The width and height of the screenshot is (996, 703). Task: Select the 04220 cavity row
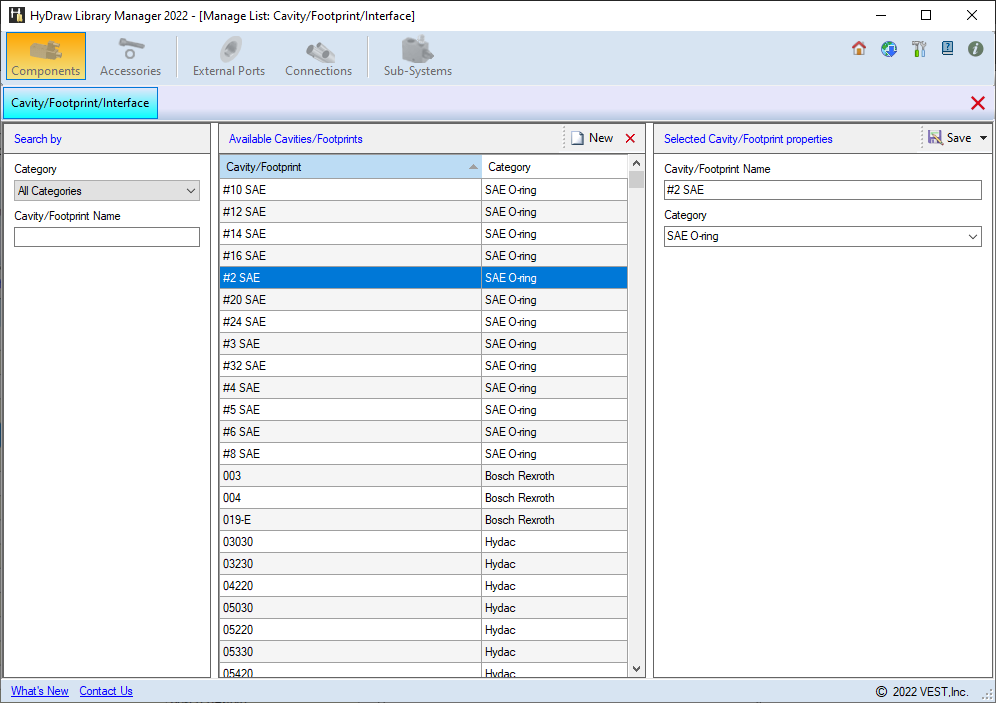click(x=423, y=586)
